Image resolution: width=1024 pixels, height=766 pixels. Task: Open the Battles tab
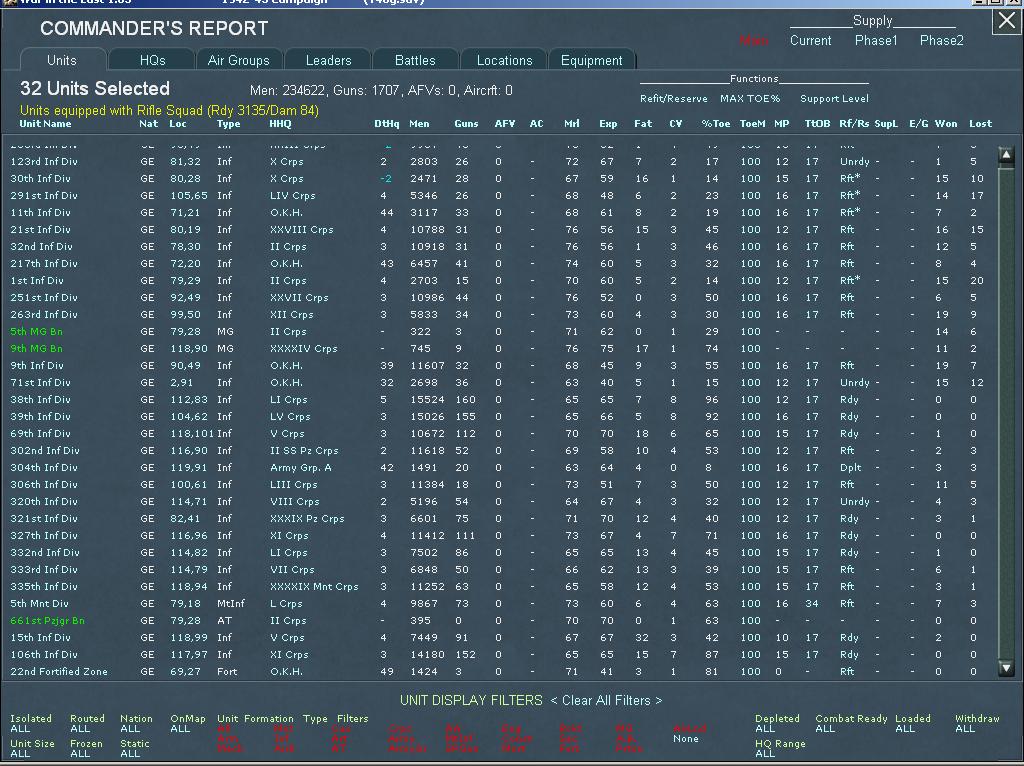click(415, 60)
